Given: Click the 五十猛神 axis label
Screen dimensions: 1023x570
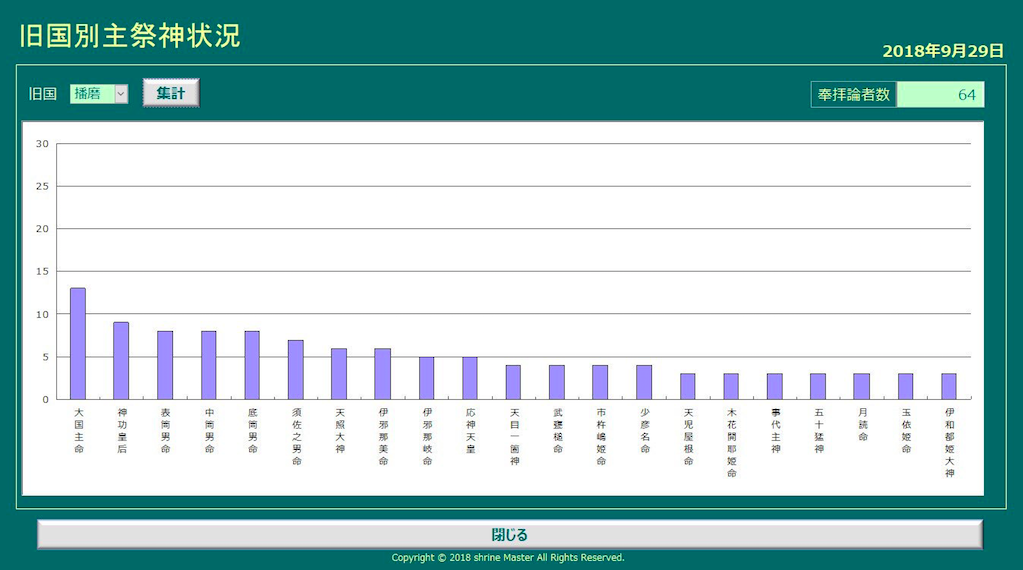Looking at the screenshot, I should click(x=819, y=430).
